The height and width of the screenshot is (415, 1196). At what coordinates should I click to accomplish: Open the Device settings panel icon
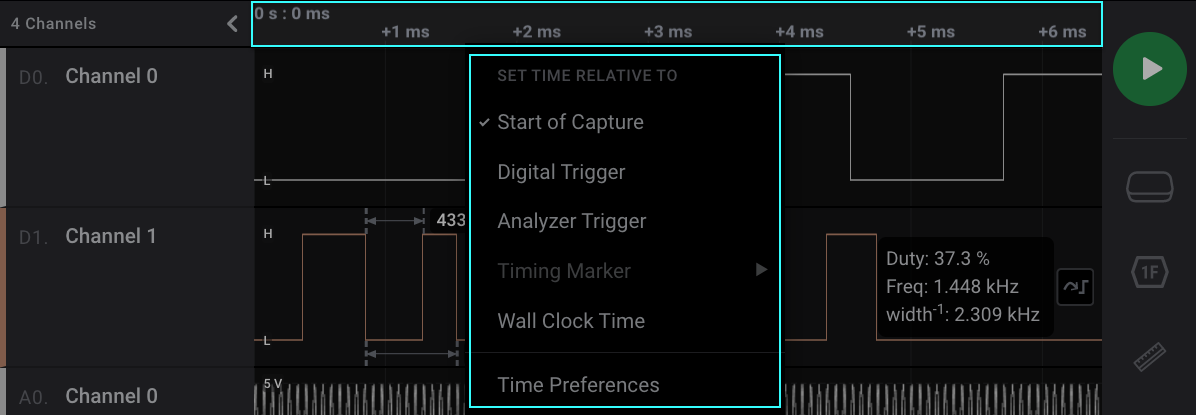point(1151,187)
